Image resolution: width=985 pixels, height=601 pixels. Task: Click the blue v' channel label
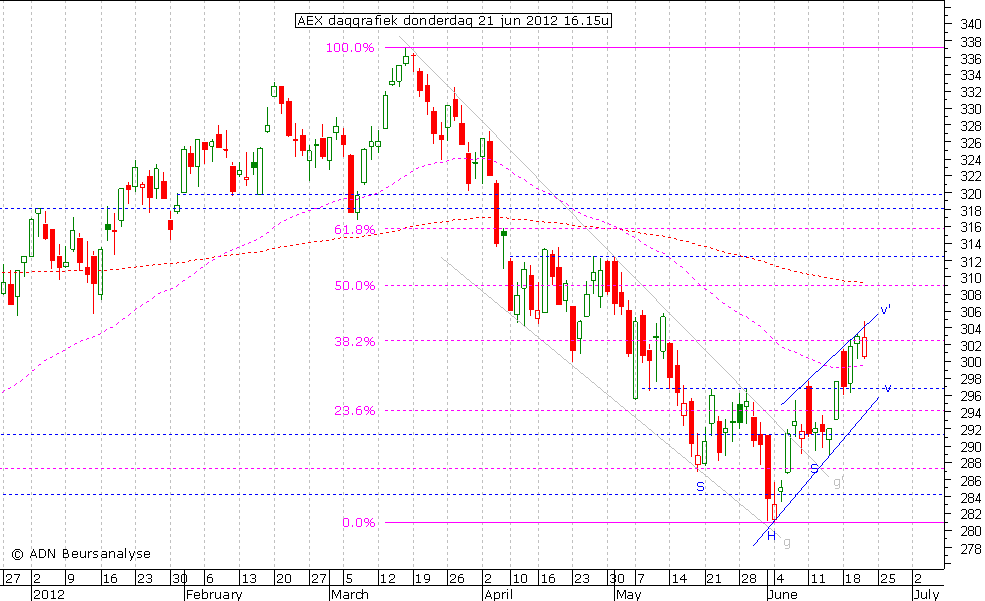point(885,310)
